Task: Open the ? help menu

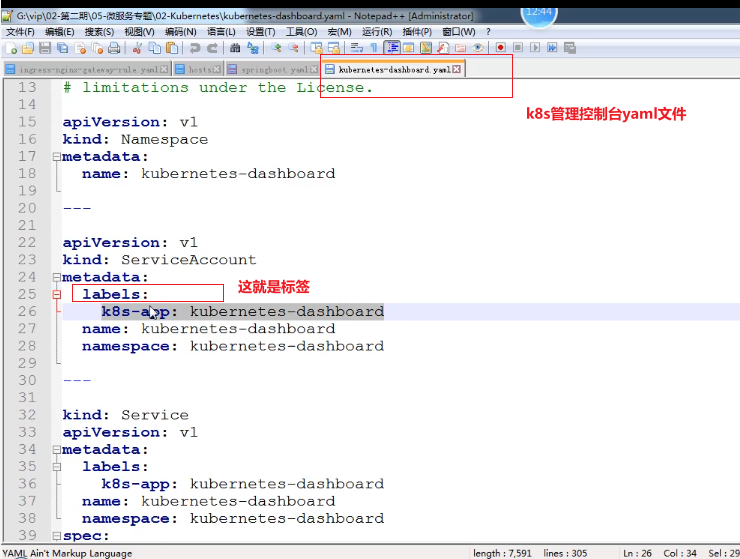Action: pos(488,32)
